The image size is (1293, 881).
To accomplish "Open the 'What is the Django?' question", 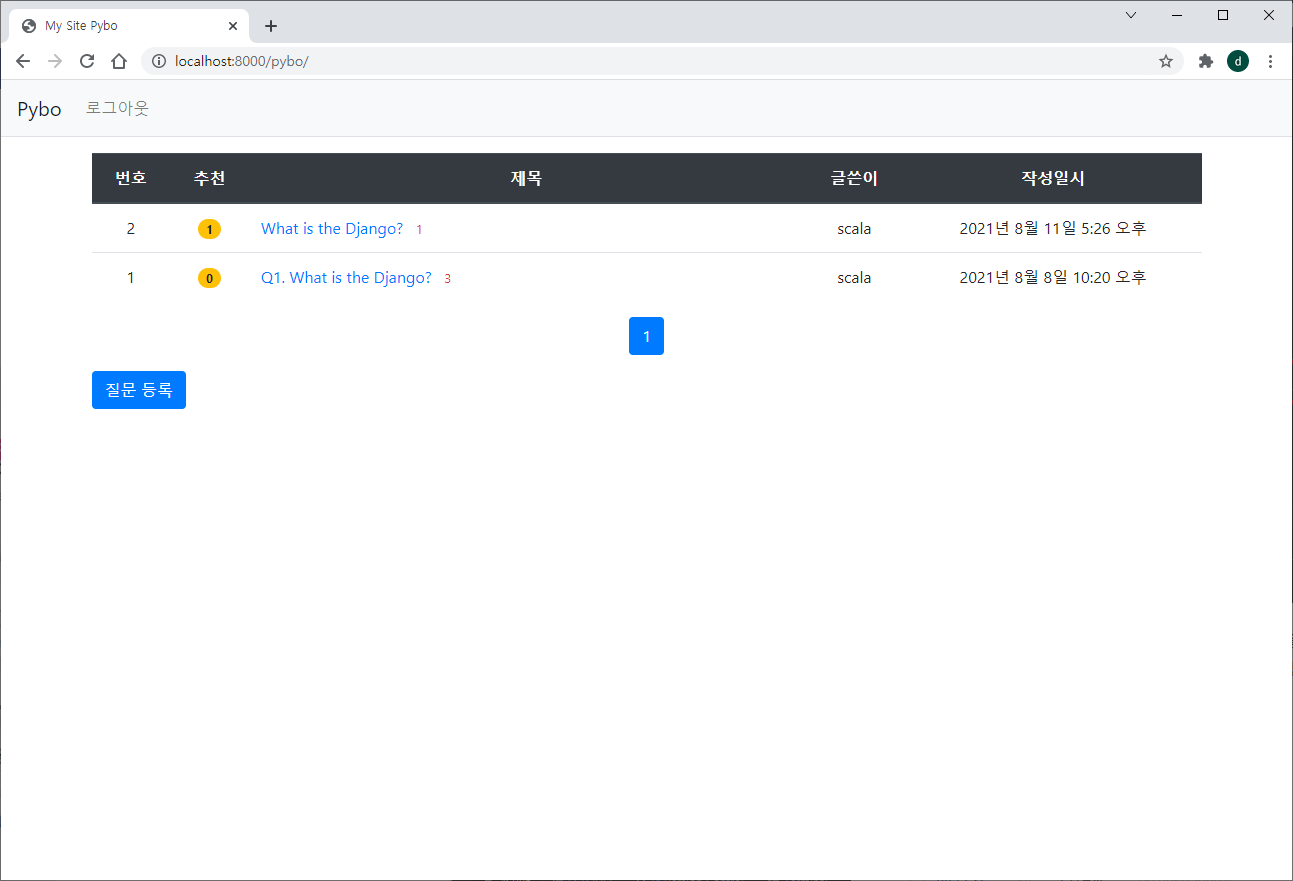I will click(332, 228).
